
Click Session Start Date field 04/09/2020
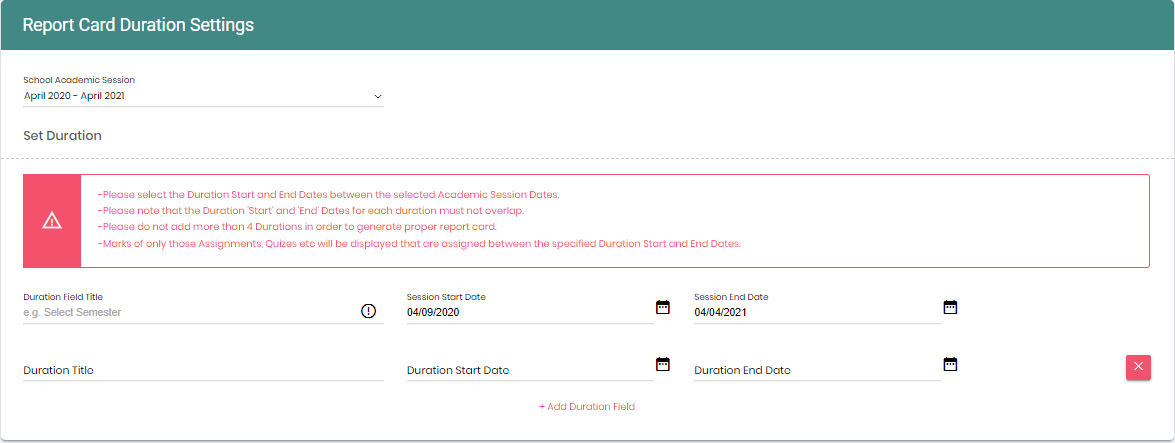(x=530, y=313)
